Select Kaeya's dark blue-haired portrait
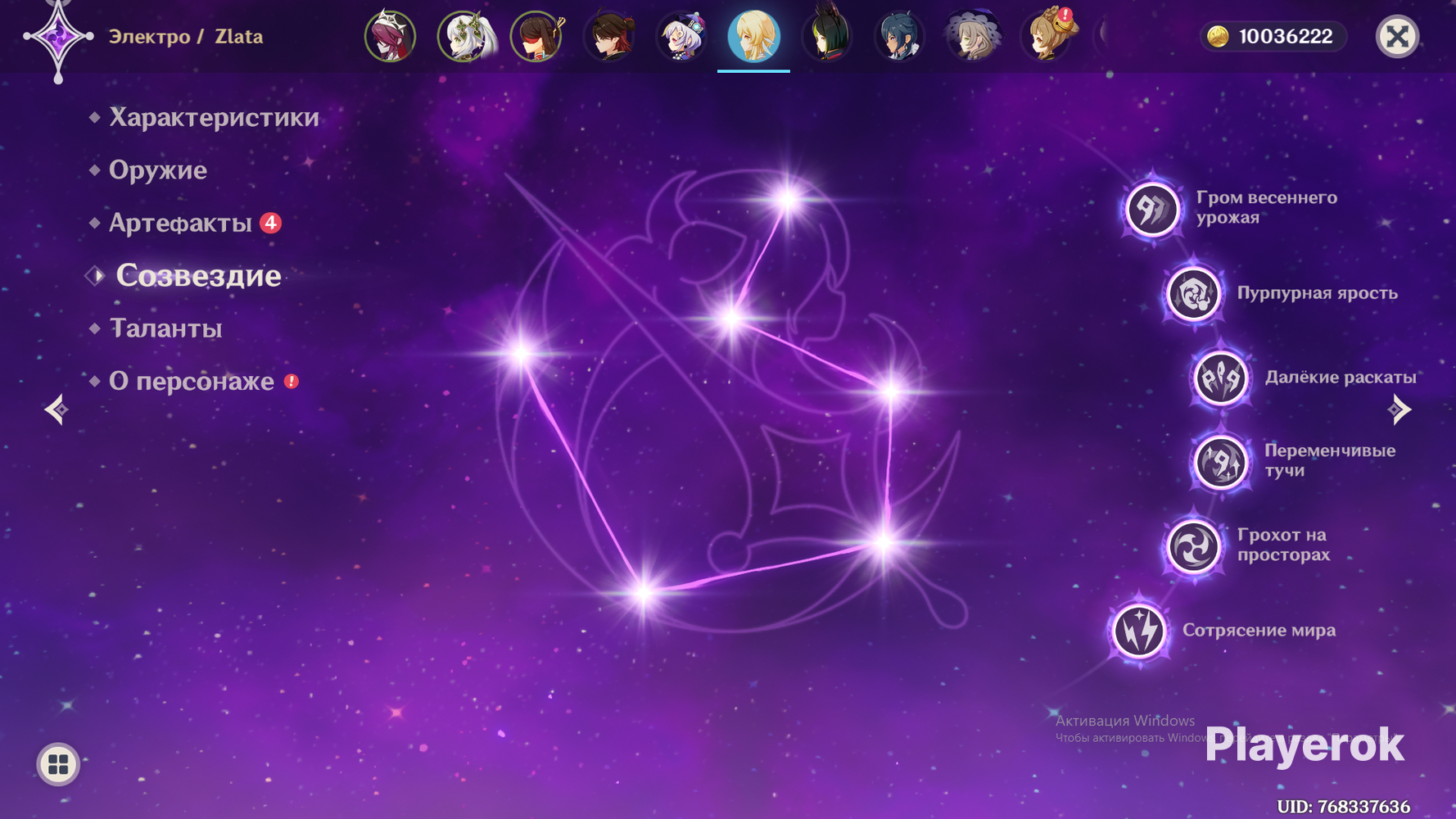 [x=899, y=36]
